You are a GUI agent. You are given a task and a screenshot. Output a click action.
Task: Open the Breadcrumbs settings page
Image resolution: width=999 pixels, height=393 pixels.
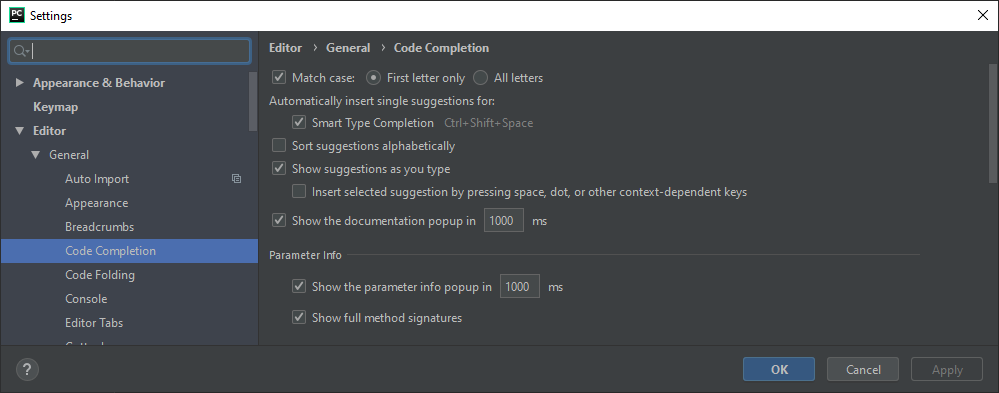point(99,227)
